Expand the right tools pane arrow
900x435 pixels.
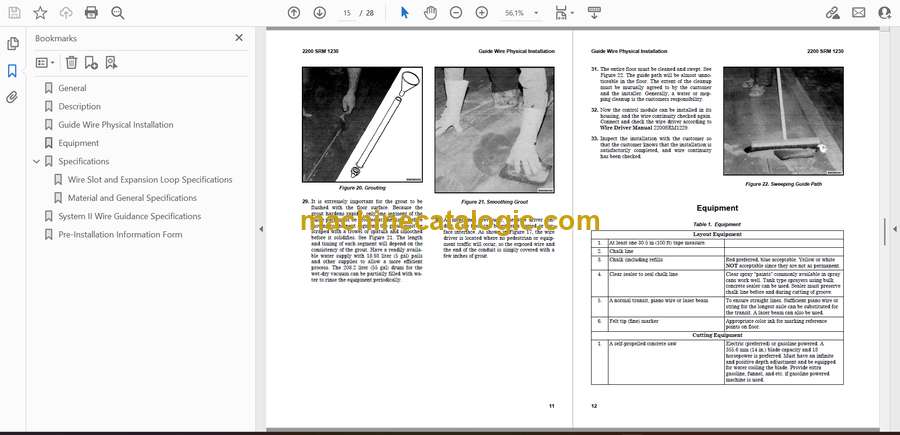point(894,229)
